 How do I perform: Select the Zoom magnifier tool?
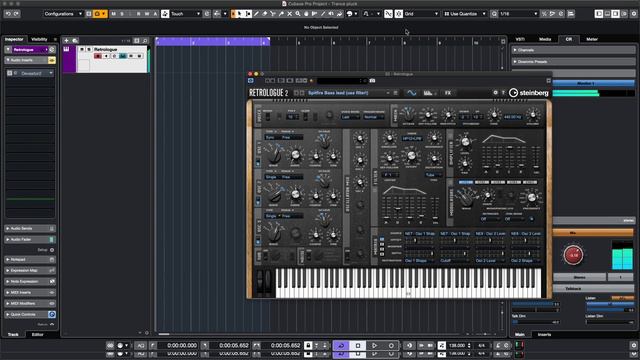pos(298,14)
